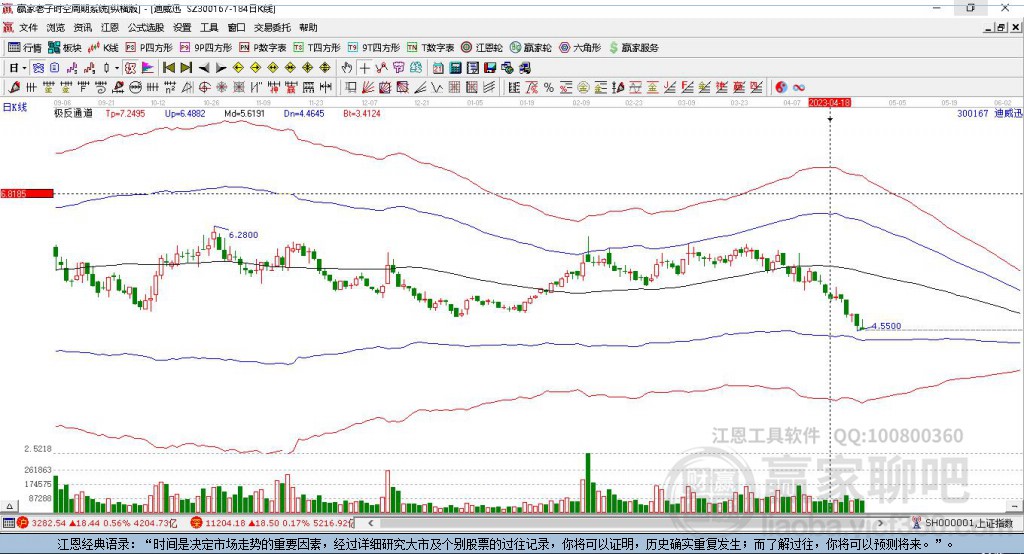Open the P四方形 tool
Viewport: 1024px width, 554px height.
149,48
